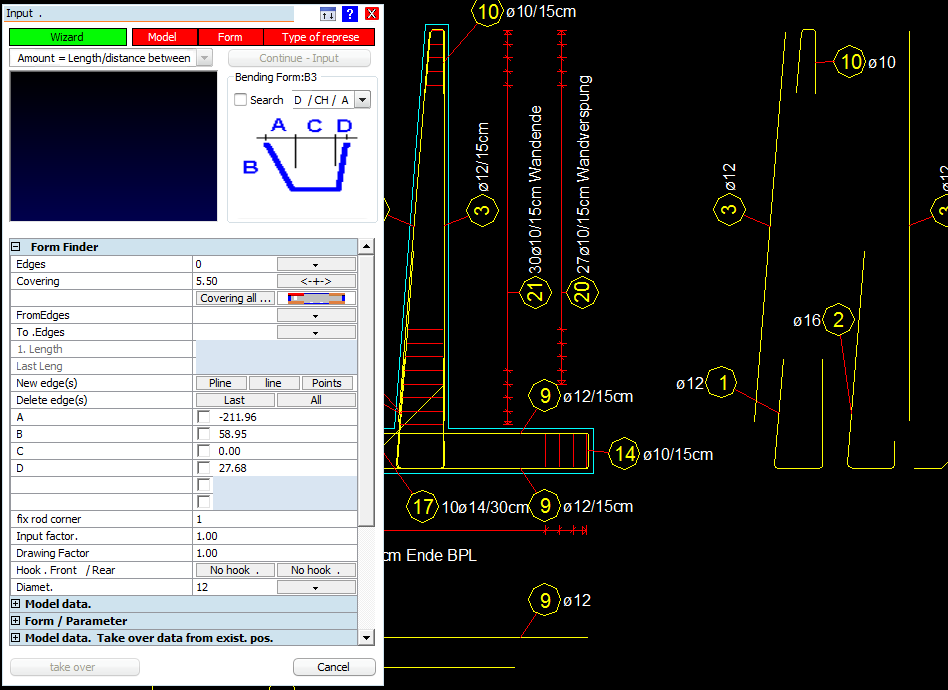This screenshot has height=690, width=948.
Task: Click the scroll down arrow of property list
Action: click(x=366, y=637)
